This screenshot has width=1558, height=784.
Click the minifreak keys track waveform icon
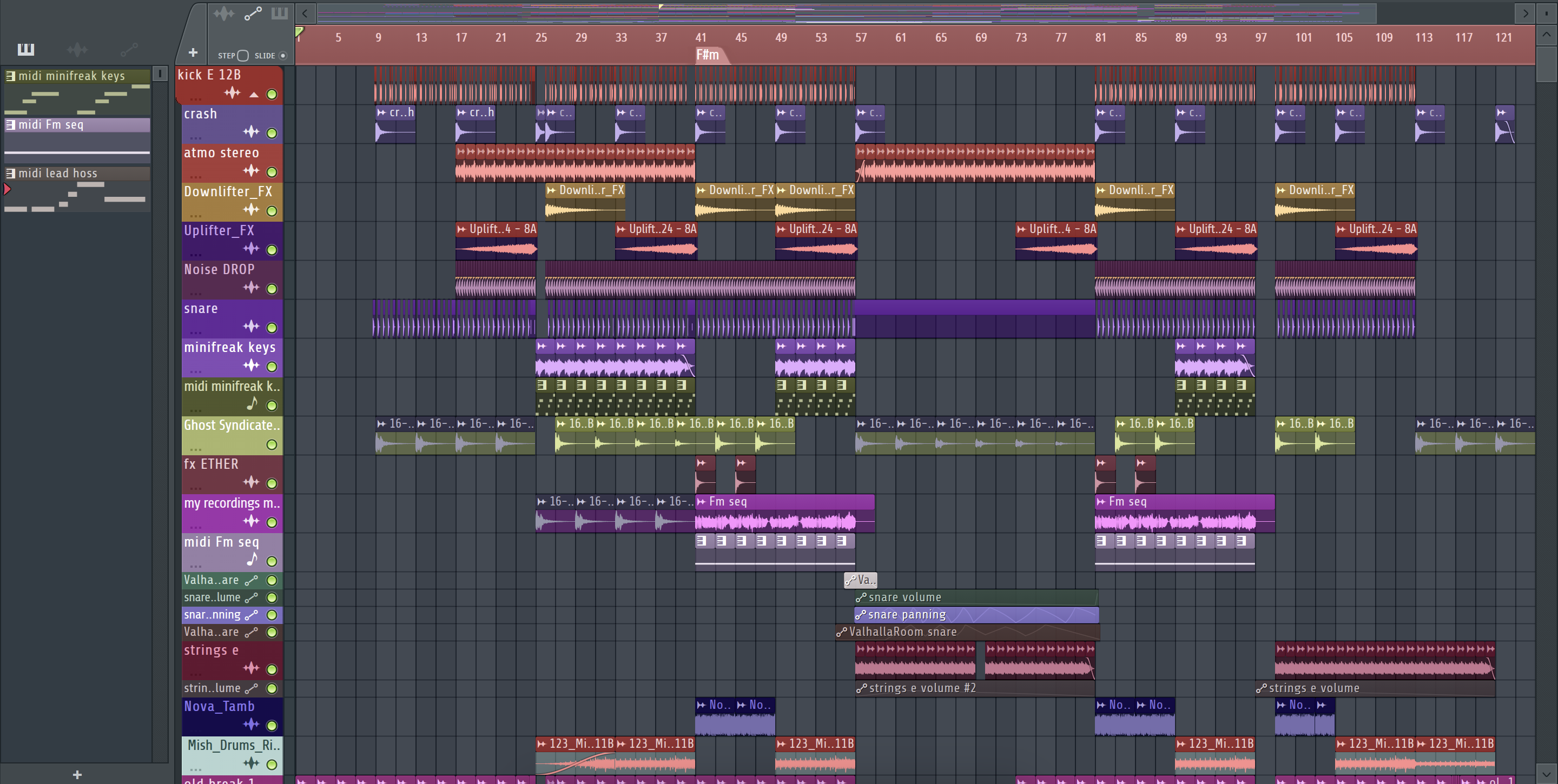(x=251, y=365)
